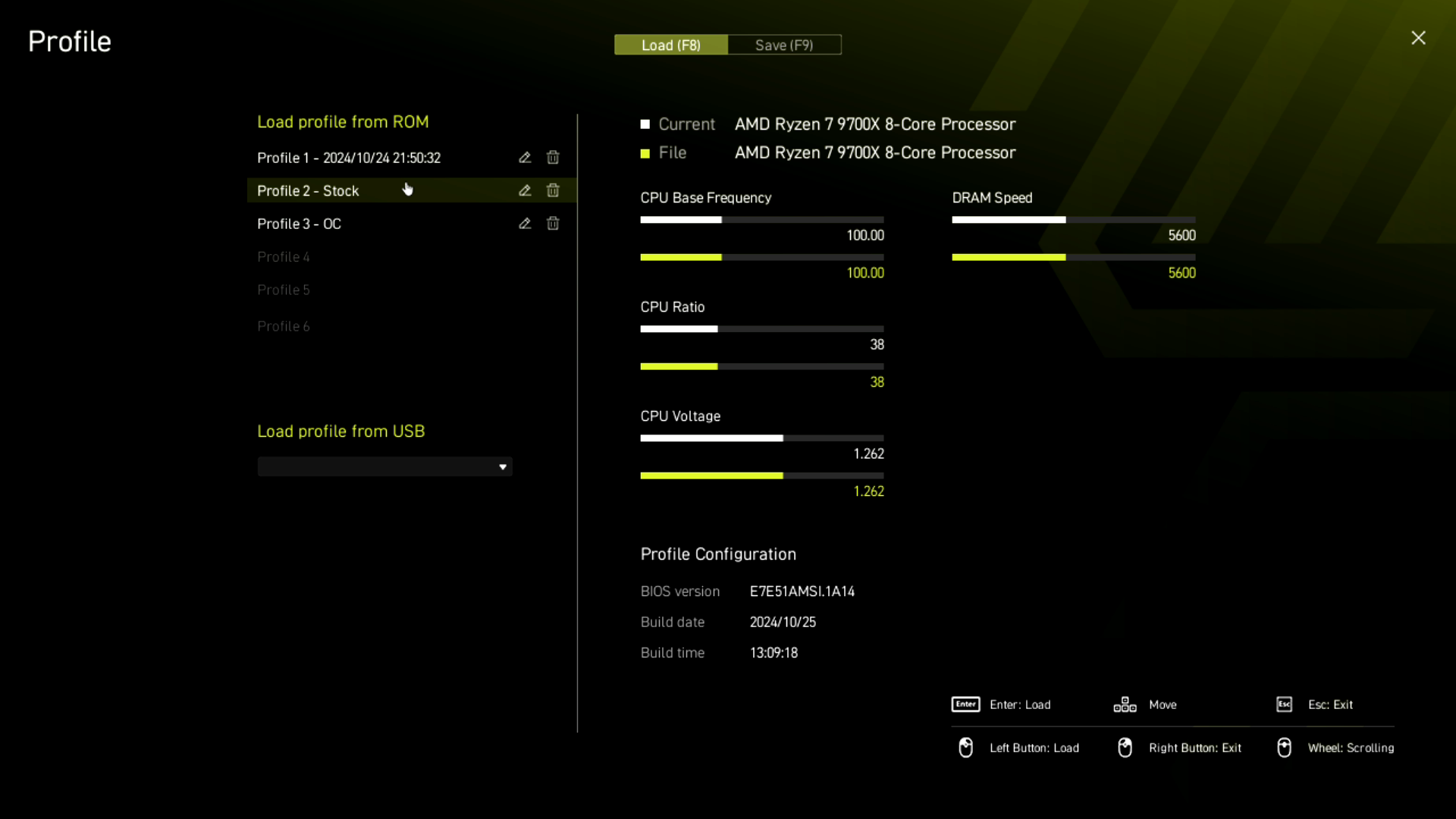Click the Save (F9) button
The height and width of the screenshot is (819, 1456).
784,44
